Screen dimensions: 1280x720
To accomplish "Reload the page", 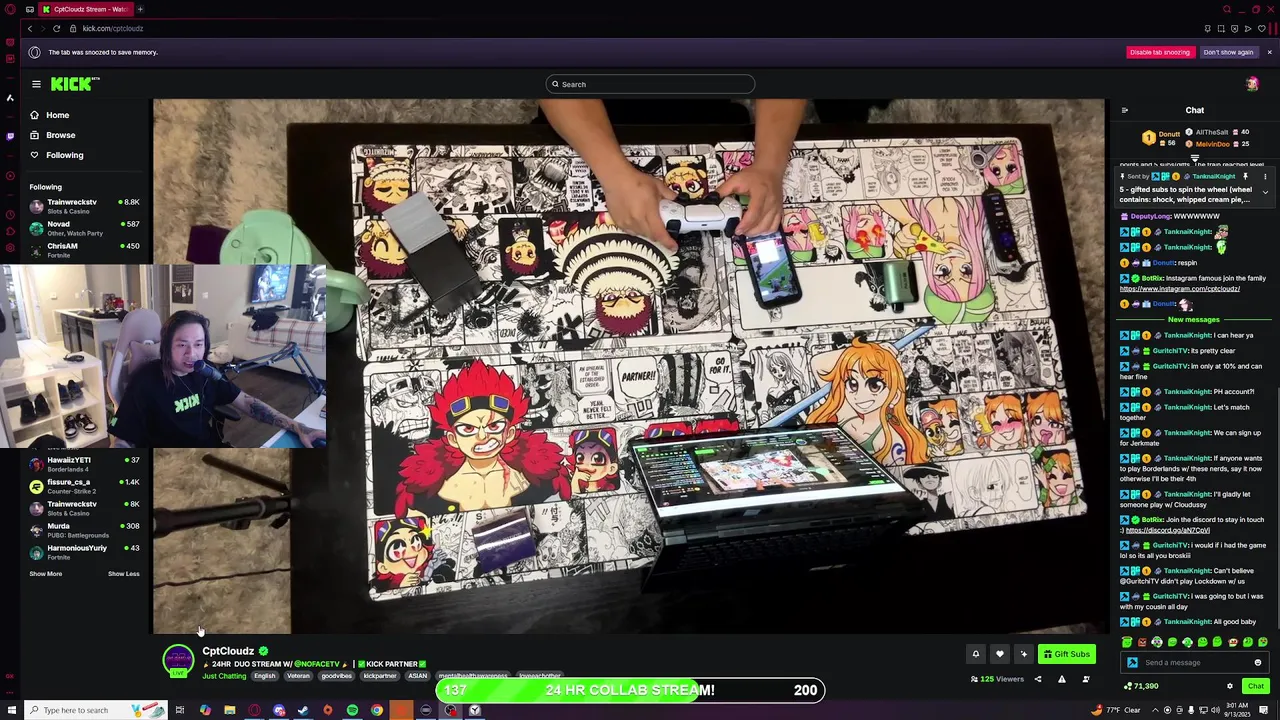I will coord(56,29).
